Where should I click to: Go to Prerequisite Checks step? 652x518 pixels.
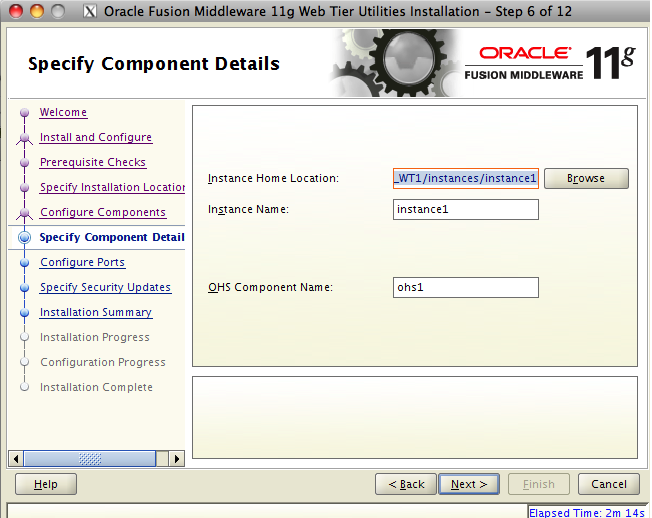93,162
